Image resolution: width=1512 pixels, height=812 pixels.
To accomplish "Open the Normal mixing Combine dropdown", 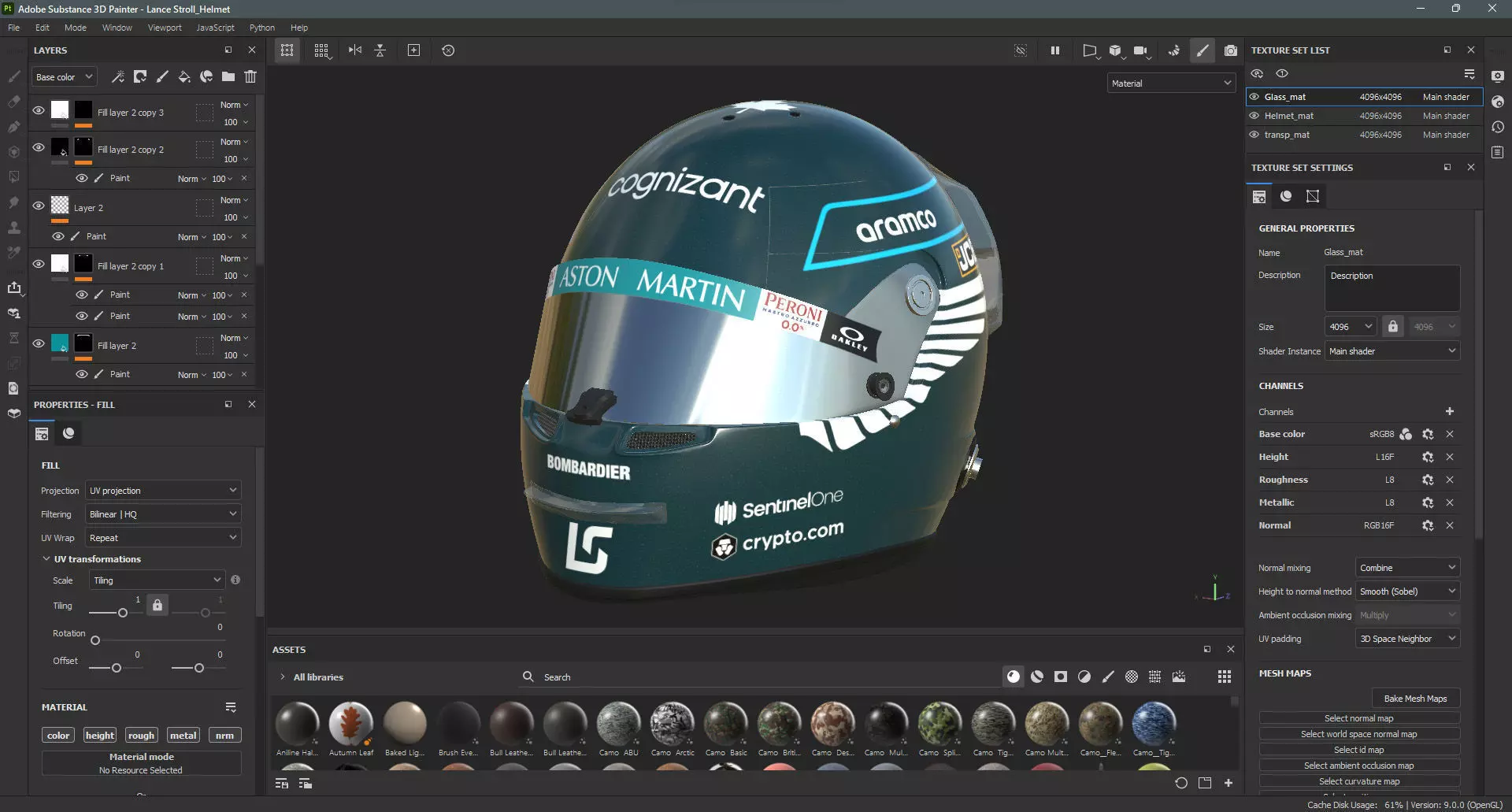I will pyautogui.click(x=1407, y=567).
